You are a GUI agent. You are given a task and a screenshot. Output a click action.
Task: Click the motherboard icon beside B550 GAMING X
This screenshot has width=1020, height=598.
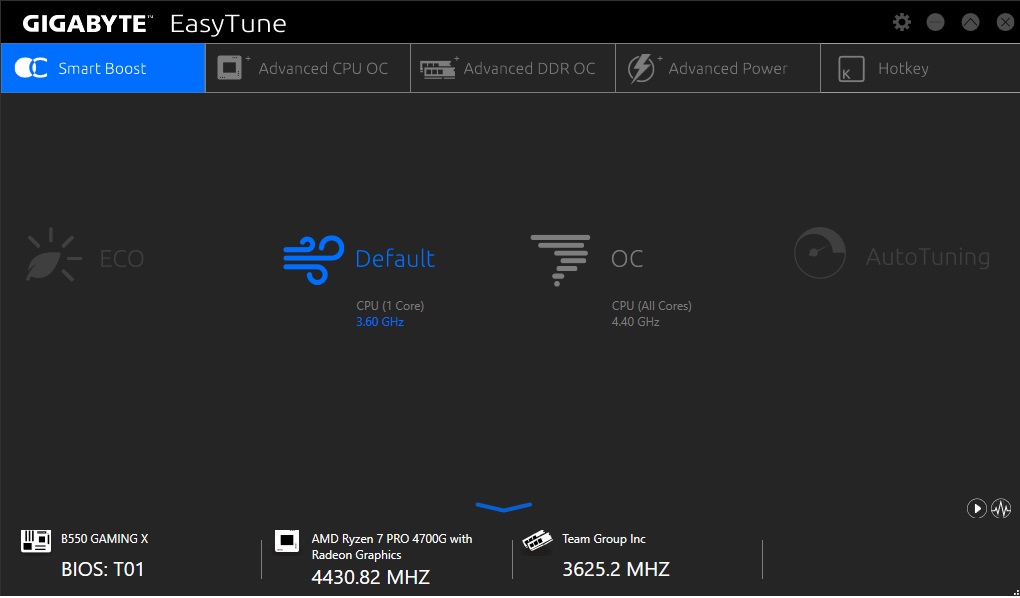tap(36, 541)
